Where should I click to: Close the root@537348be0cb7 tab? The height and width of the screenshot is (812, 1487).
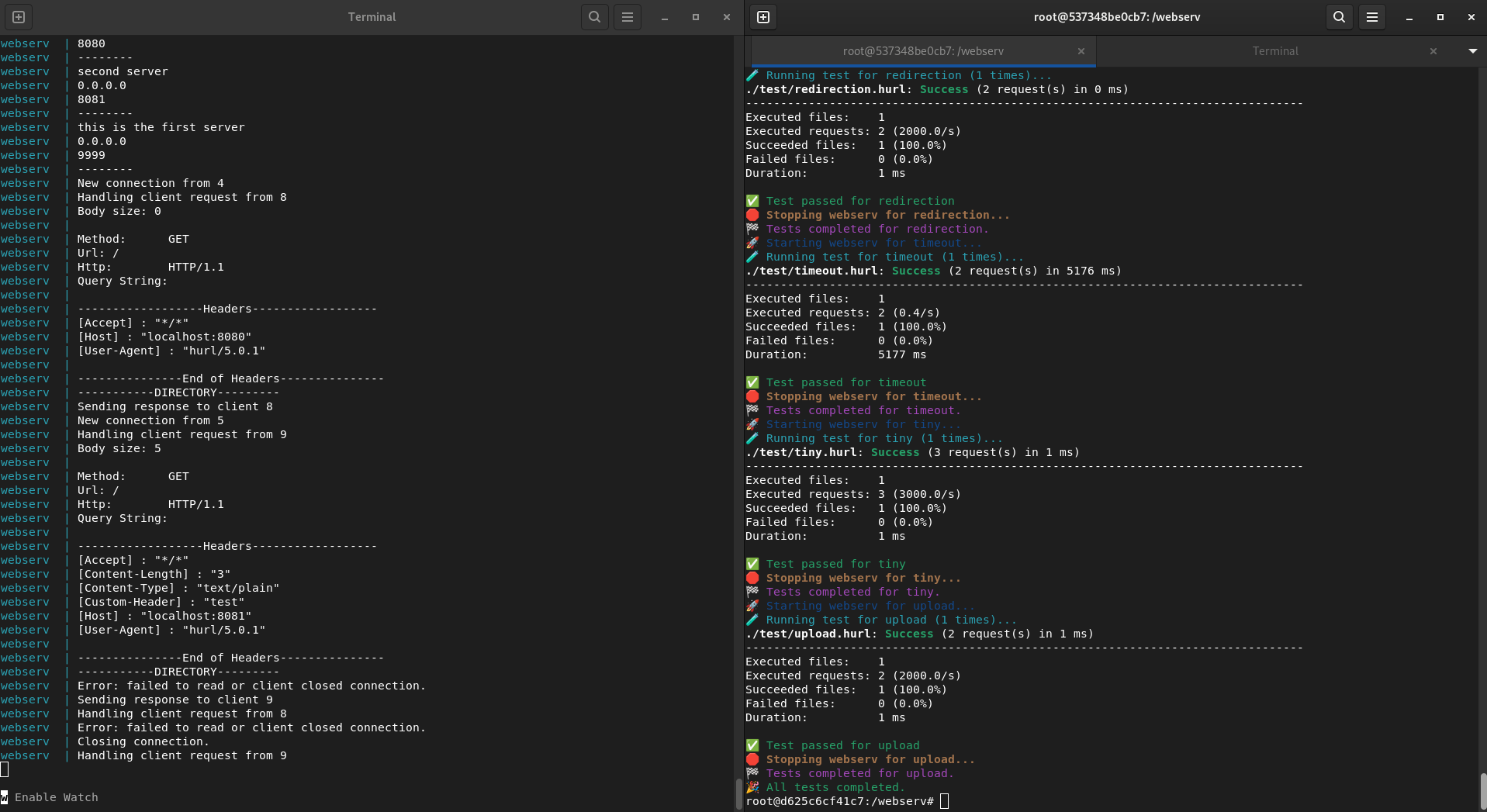[1081, 51]
